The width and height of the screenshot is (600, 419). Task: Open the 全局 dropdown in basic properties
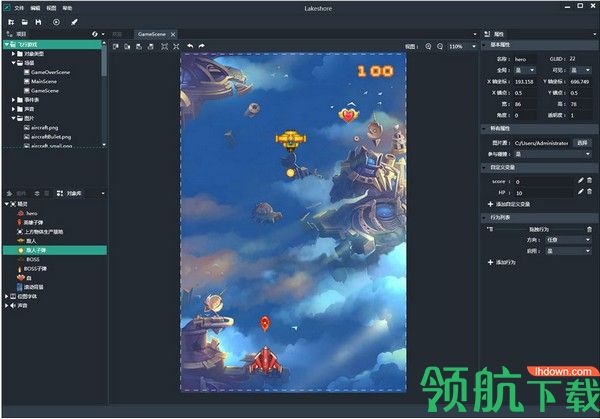(525, 70)
